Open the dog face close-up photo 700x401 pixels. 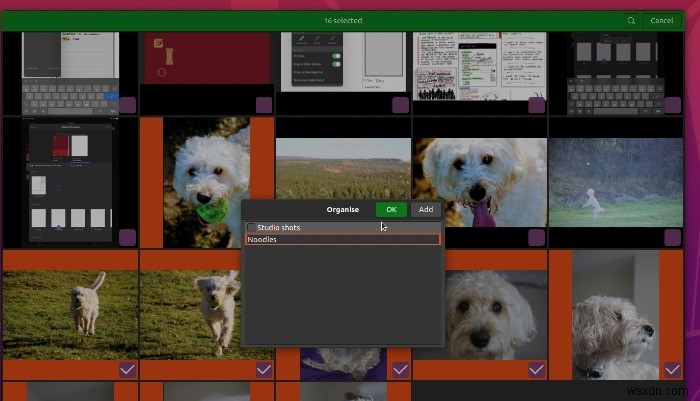[x=496, y=315]
